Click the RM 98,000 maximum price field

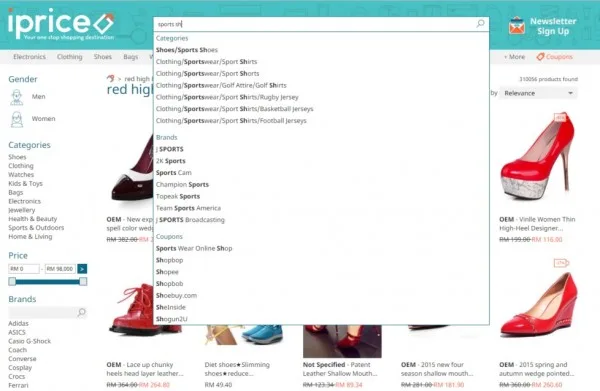click(x=60, y=269)
